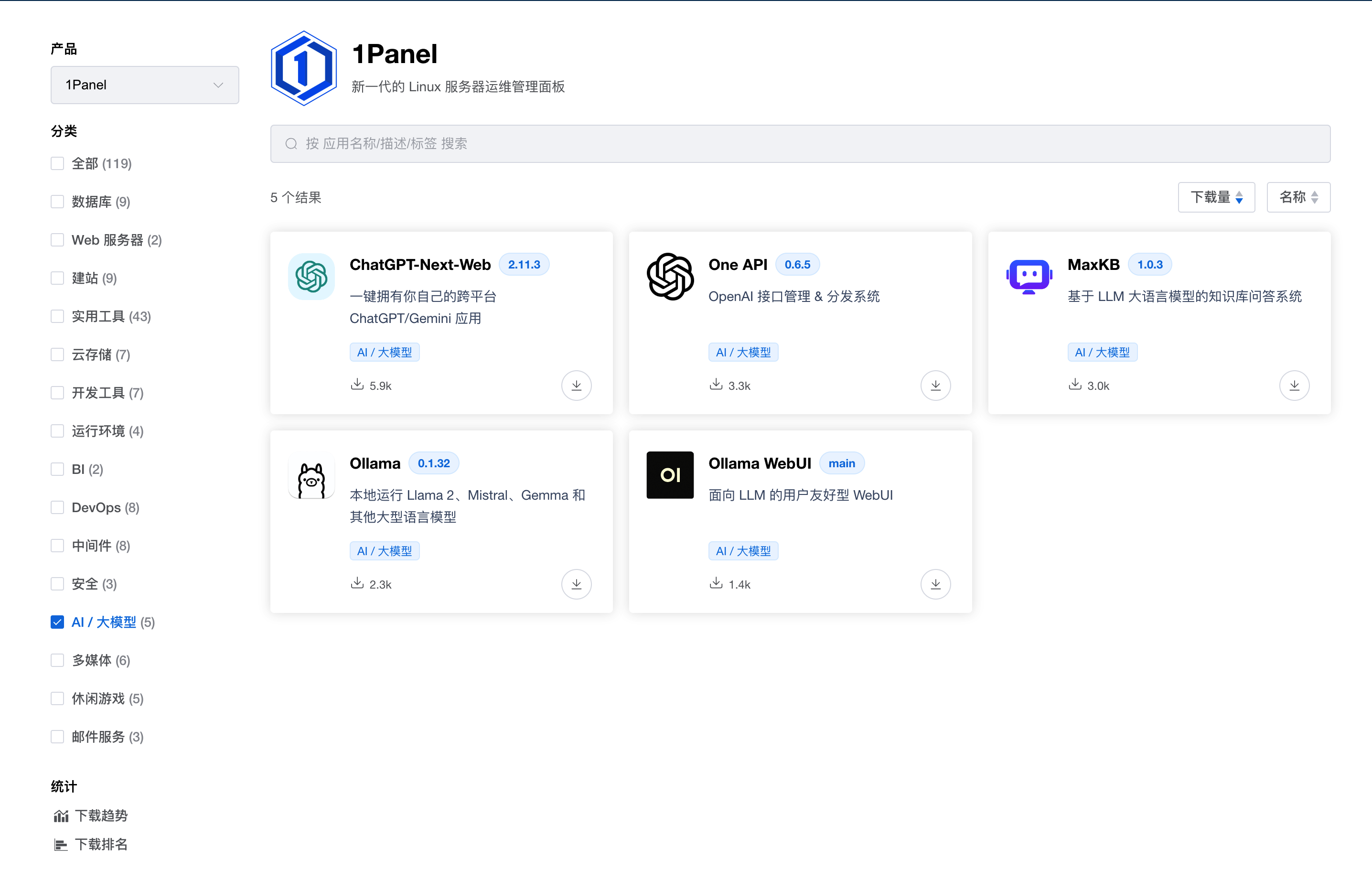Click the ChatGPT-Next-Web app icon
1372x880 pixels.
click(311, 277)
